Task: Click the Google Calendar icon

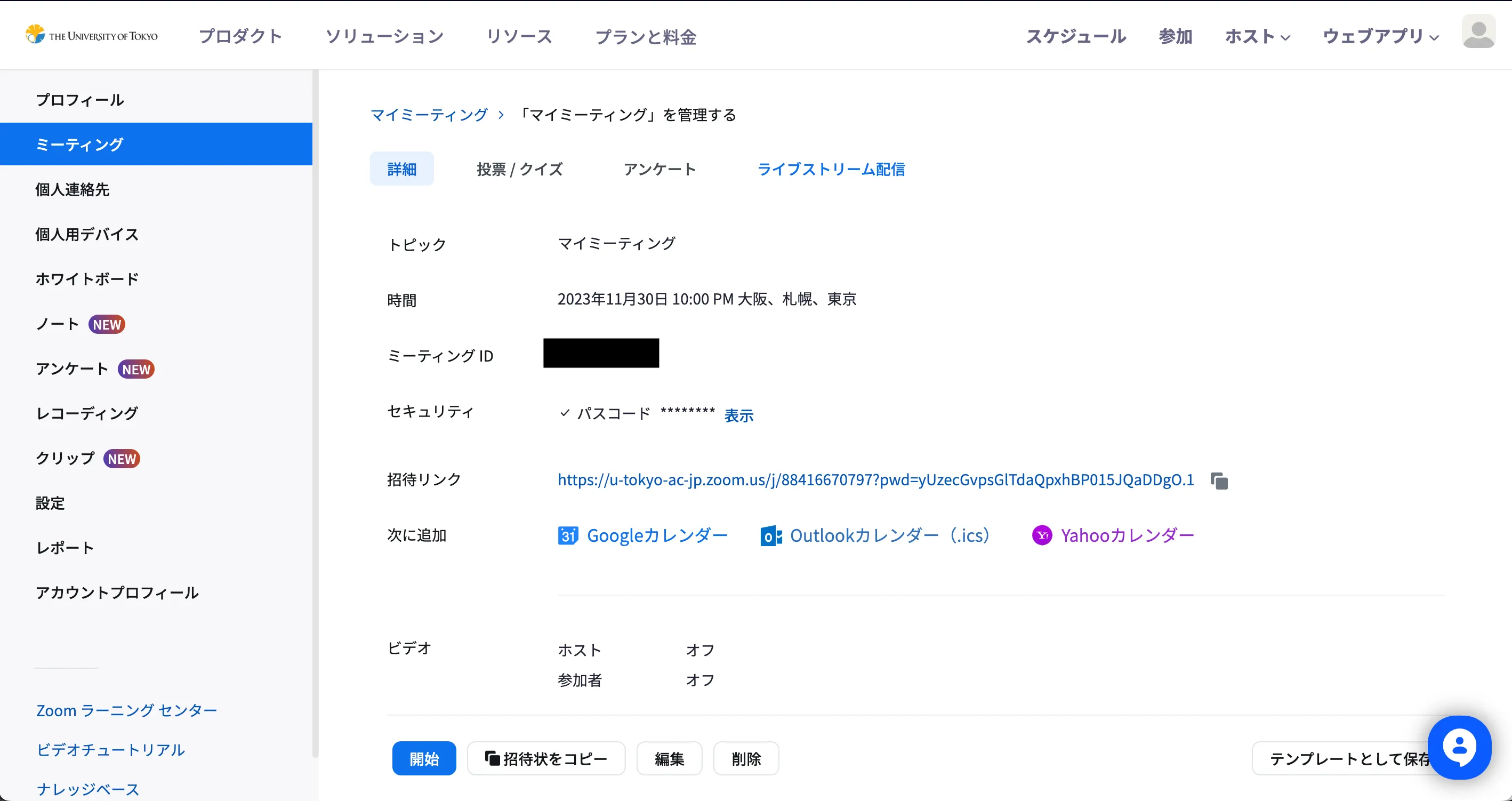Action: [568, 535]
